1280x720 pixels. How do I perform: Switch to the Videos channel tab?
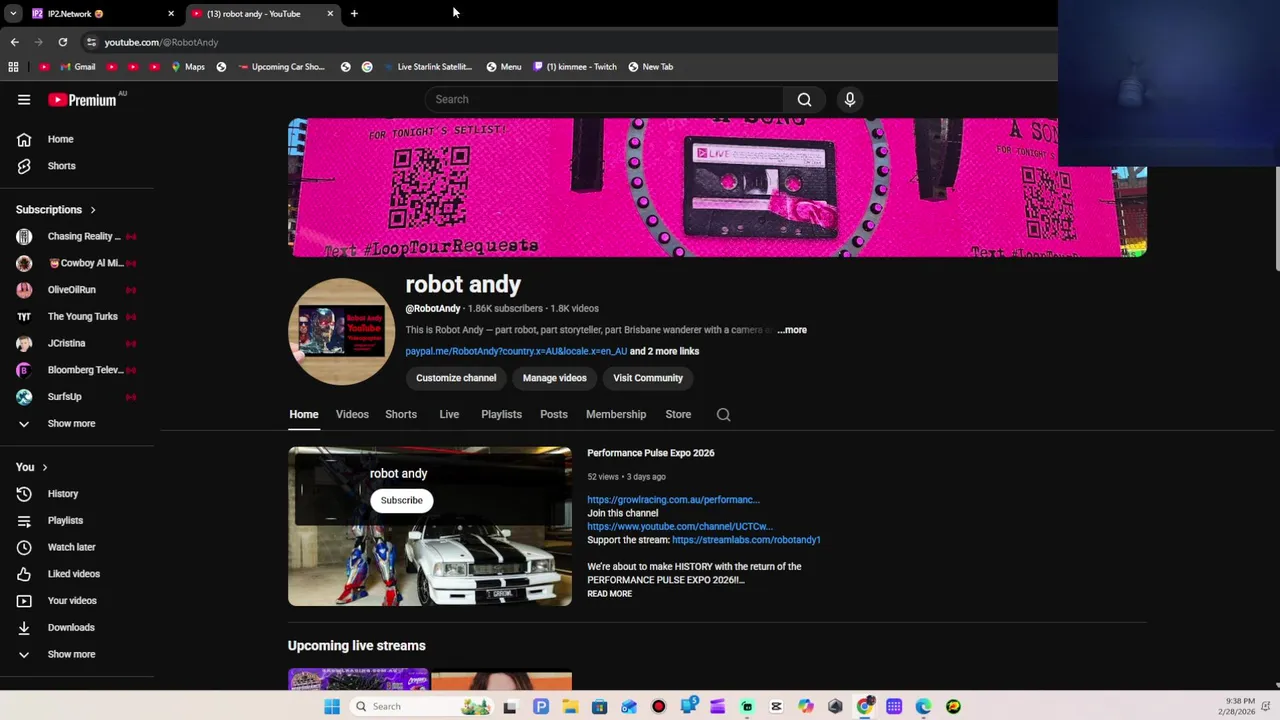[352, 415]
